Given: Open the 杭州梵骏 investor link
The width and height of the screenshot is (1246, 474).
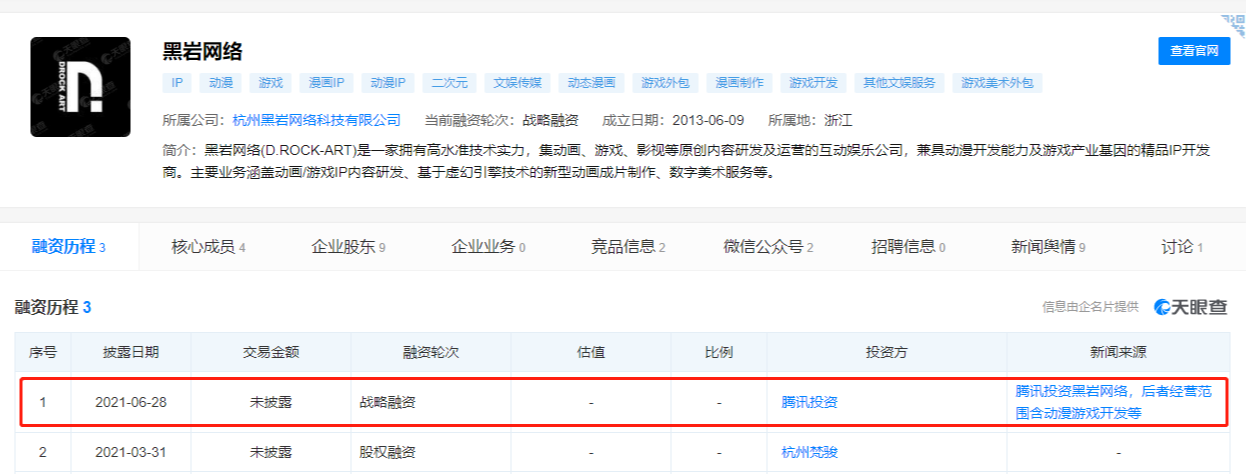Looking at the screenshot, I should click(x=809, y=452).
